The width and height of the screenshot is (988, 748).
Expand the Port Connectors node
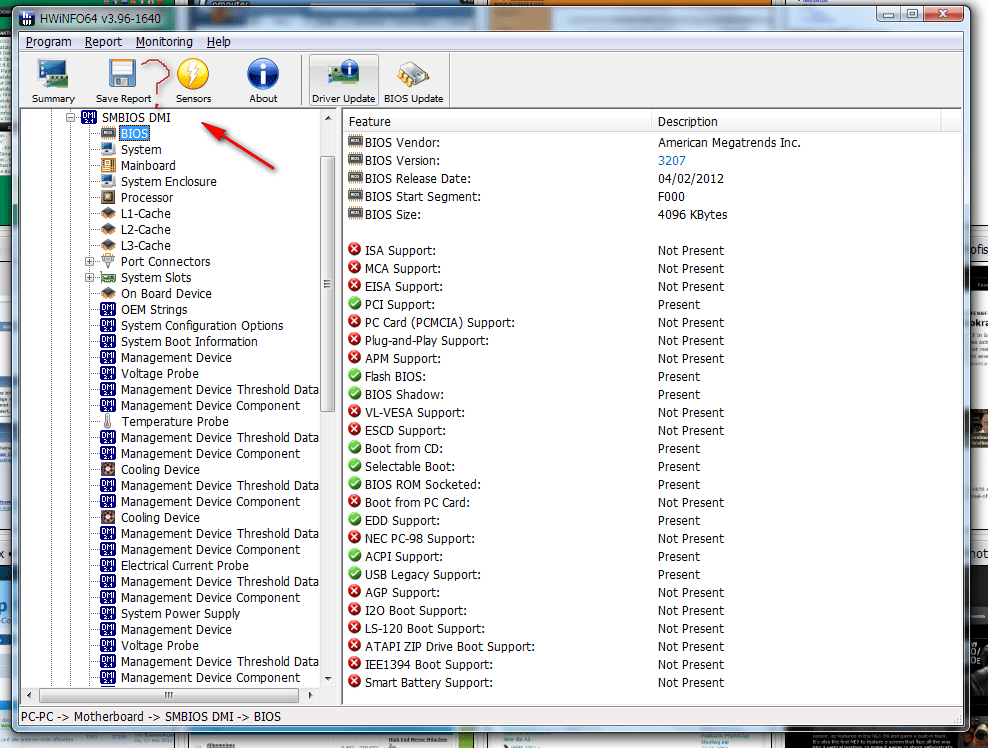point(89,262)
